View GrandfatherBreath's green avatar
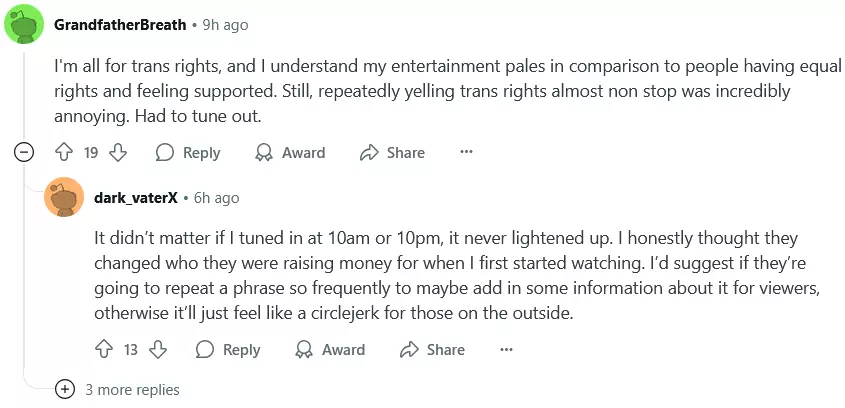Screen dimensions: 845x408 click(24, 24)
